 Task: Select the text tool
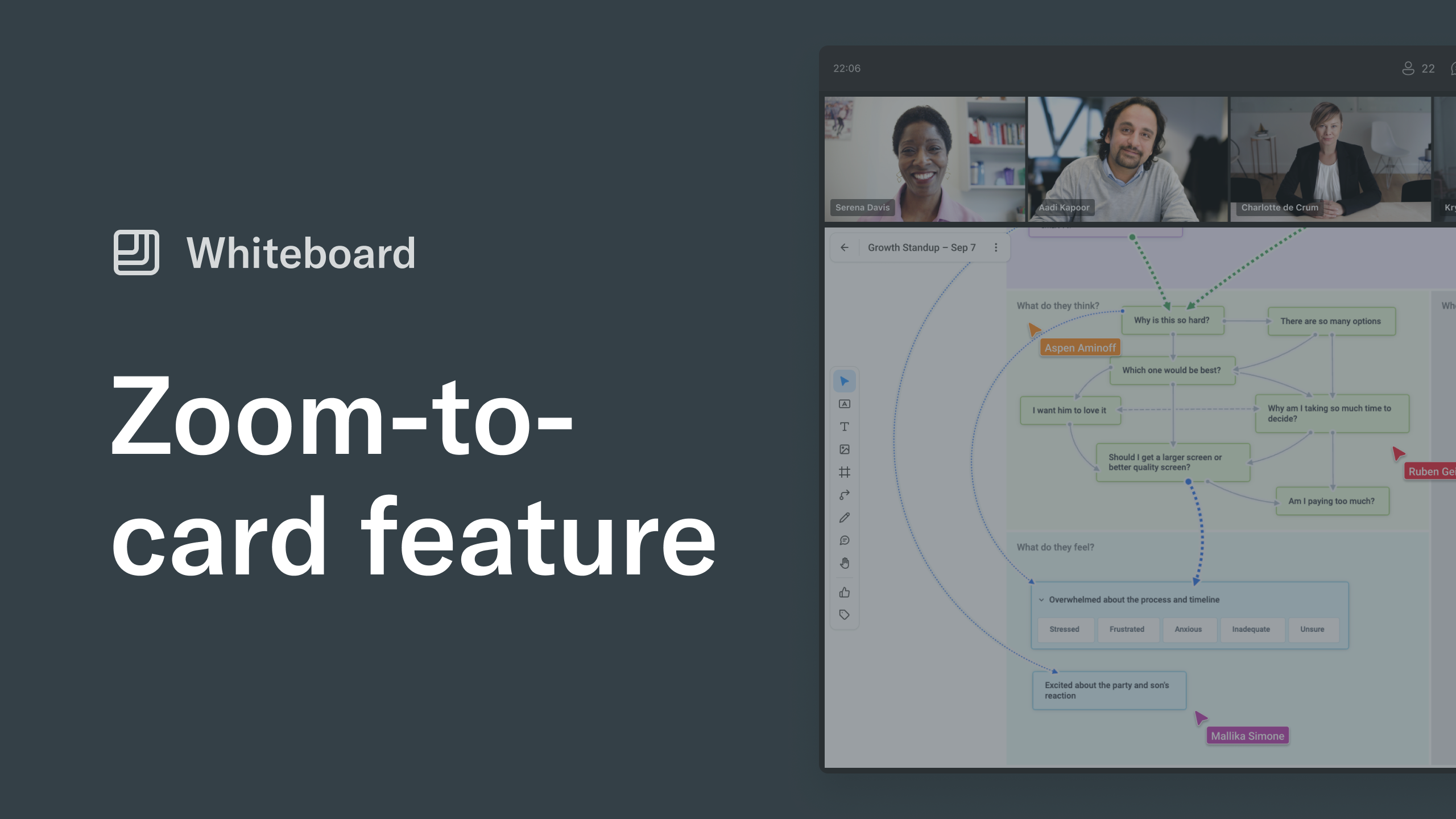(x=845, y=427)
